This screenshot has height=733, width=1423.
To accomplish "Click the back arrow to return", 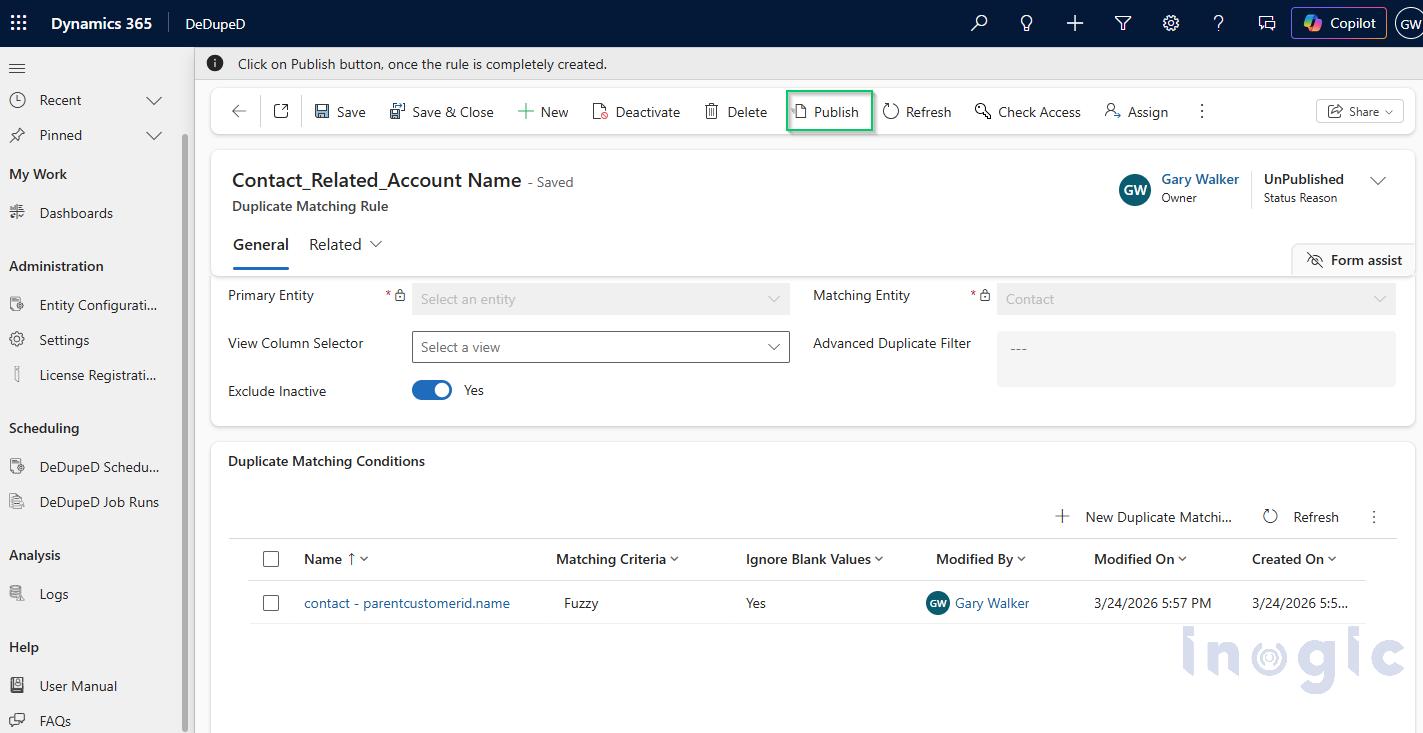I will (237, 111).
